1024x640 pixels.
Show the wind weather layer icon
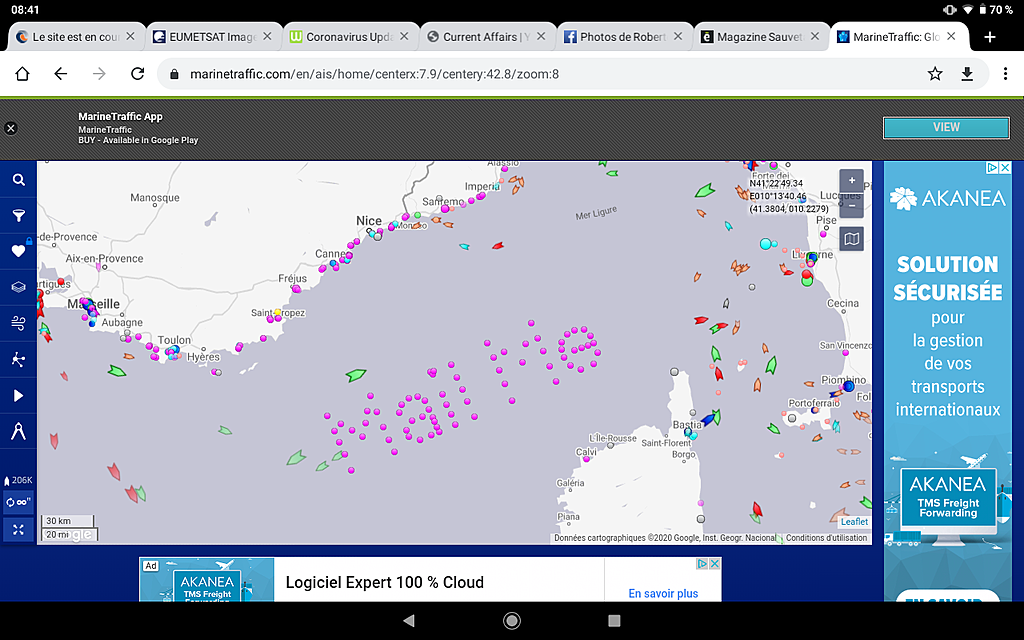click(18, 322)
